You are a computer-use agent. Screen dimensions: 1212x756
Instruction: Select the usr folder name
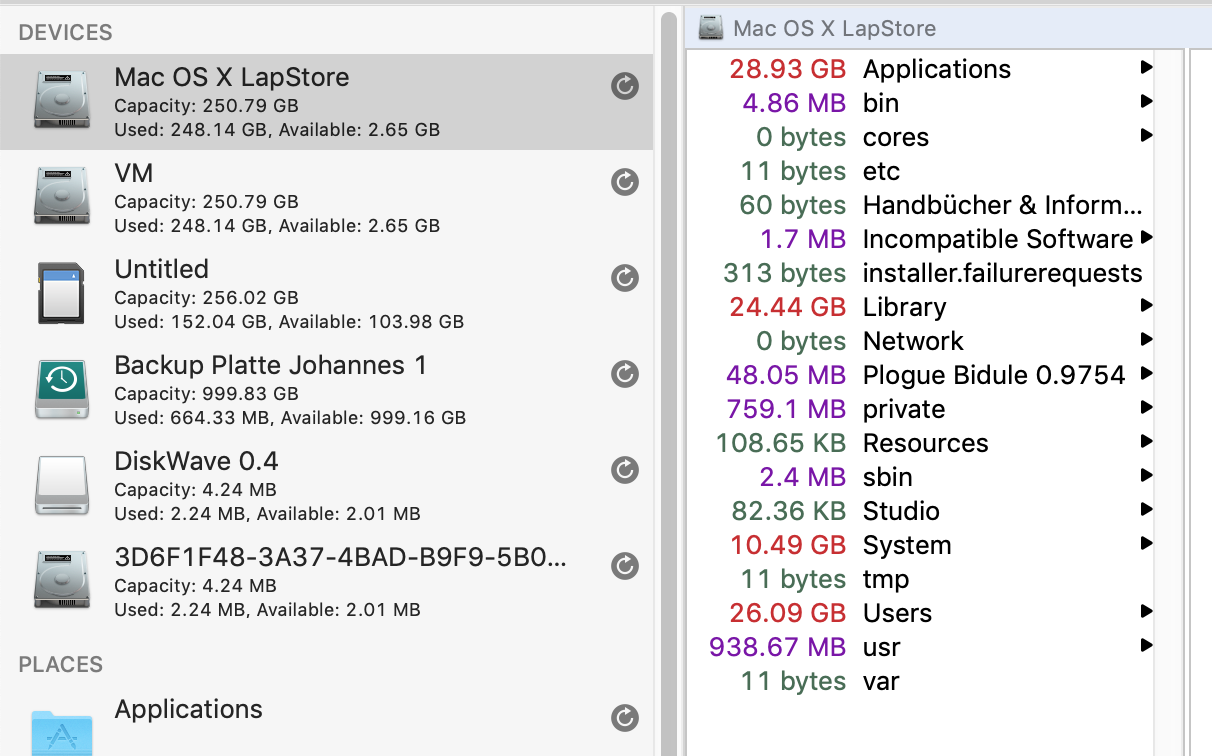[882, 647]
